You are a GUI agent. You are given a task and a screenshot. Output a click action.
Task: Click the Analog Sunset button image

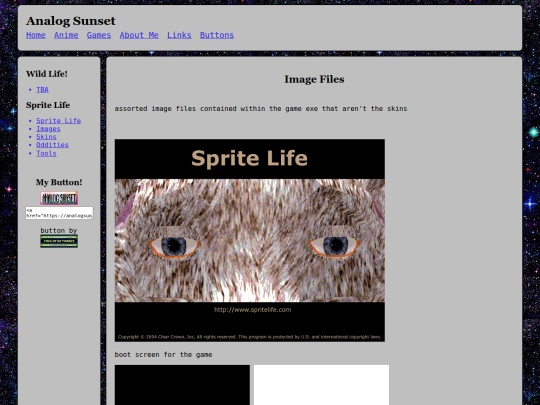[59, 198]
